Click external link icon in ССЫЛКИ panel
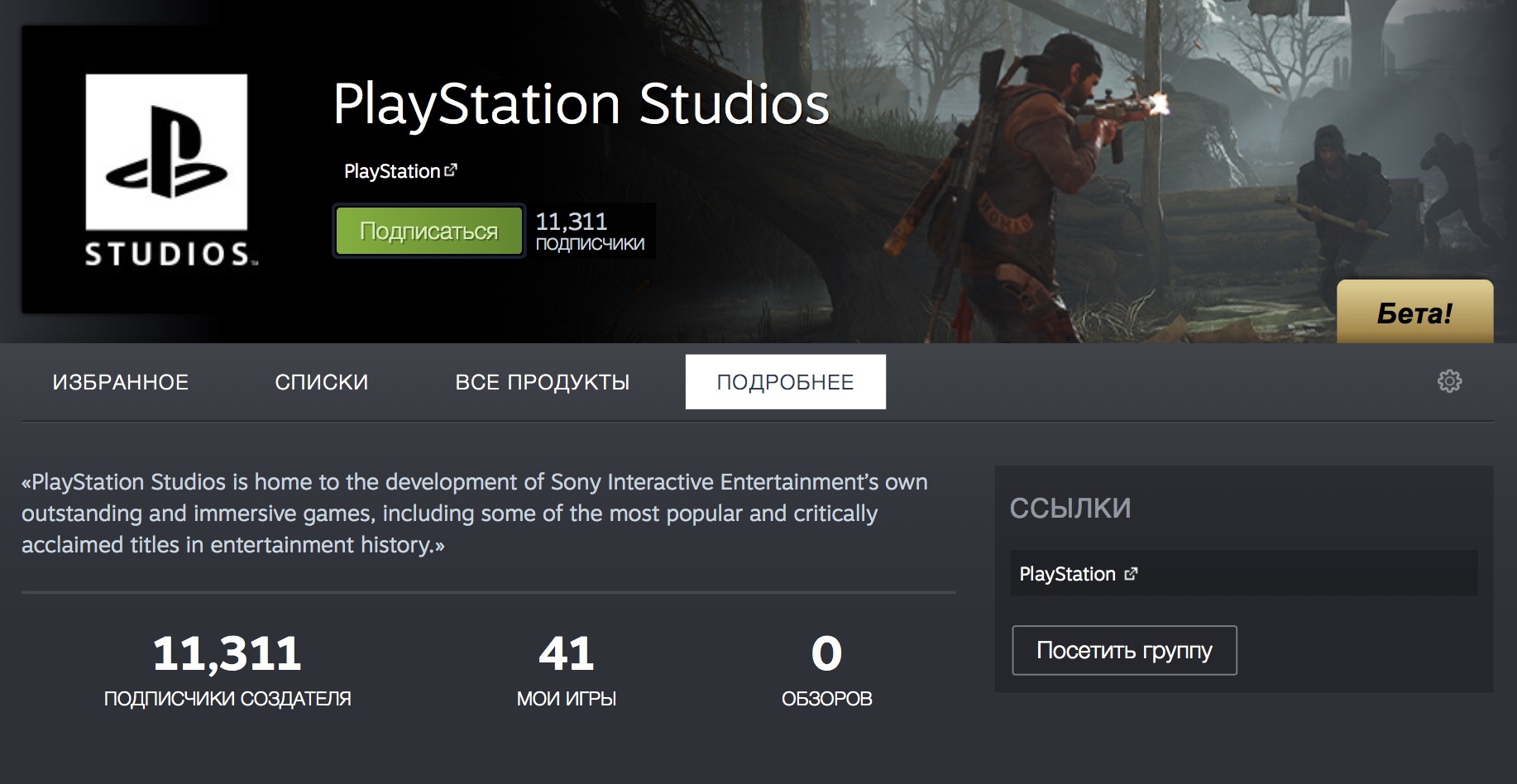The height and width of the screenshot is (784, 1517). 1131,574
